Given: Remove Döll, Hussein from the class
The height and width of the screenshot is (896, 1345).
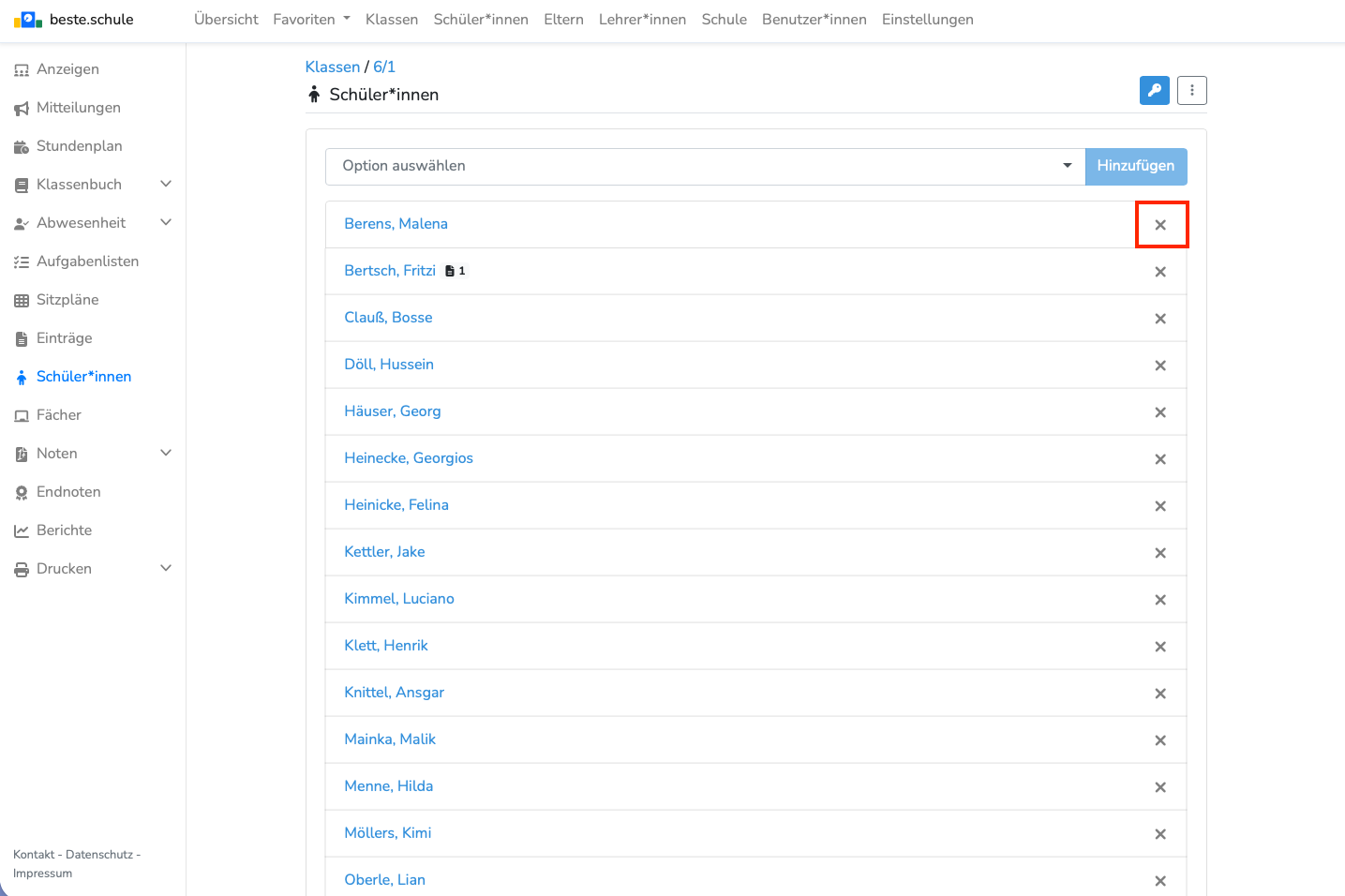Looking at the screenshot, I should point(1160,366).
